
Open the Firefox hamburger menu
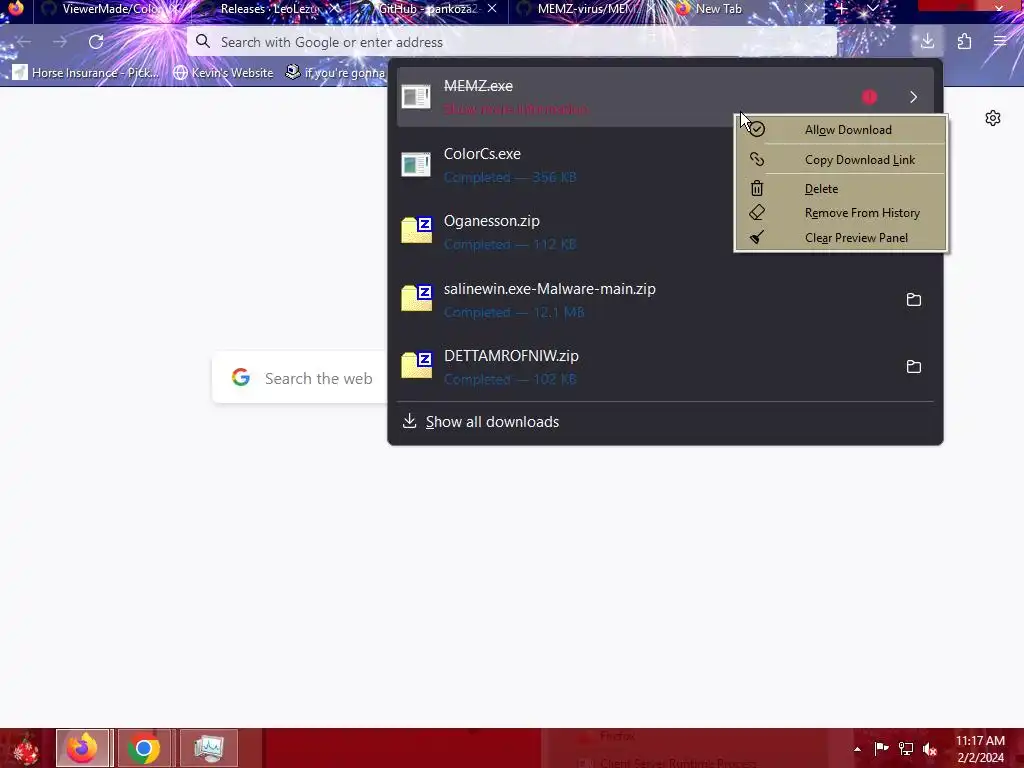point(1000,42)
